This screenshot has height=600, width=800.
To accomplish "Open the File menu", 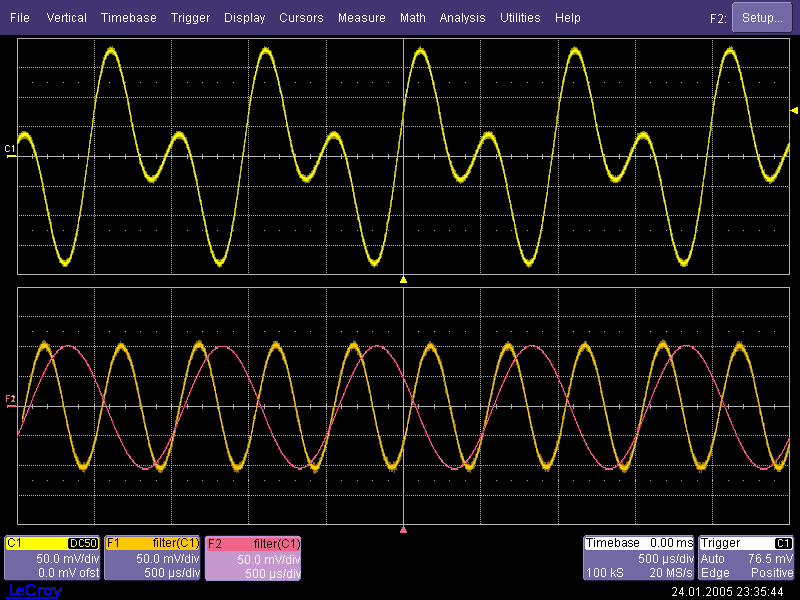I will tap(20, 18).
